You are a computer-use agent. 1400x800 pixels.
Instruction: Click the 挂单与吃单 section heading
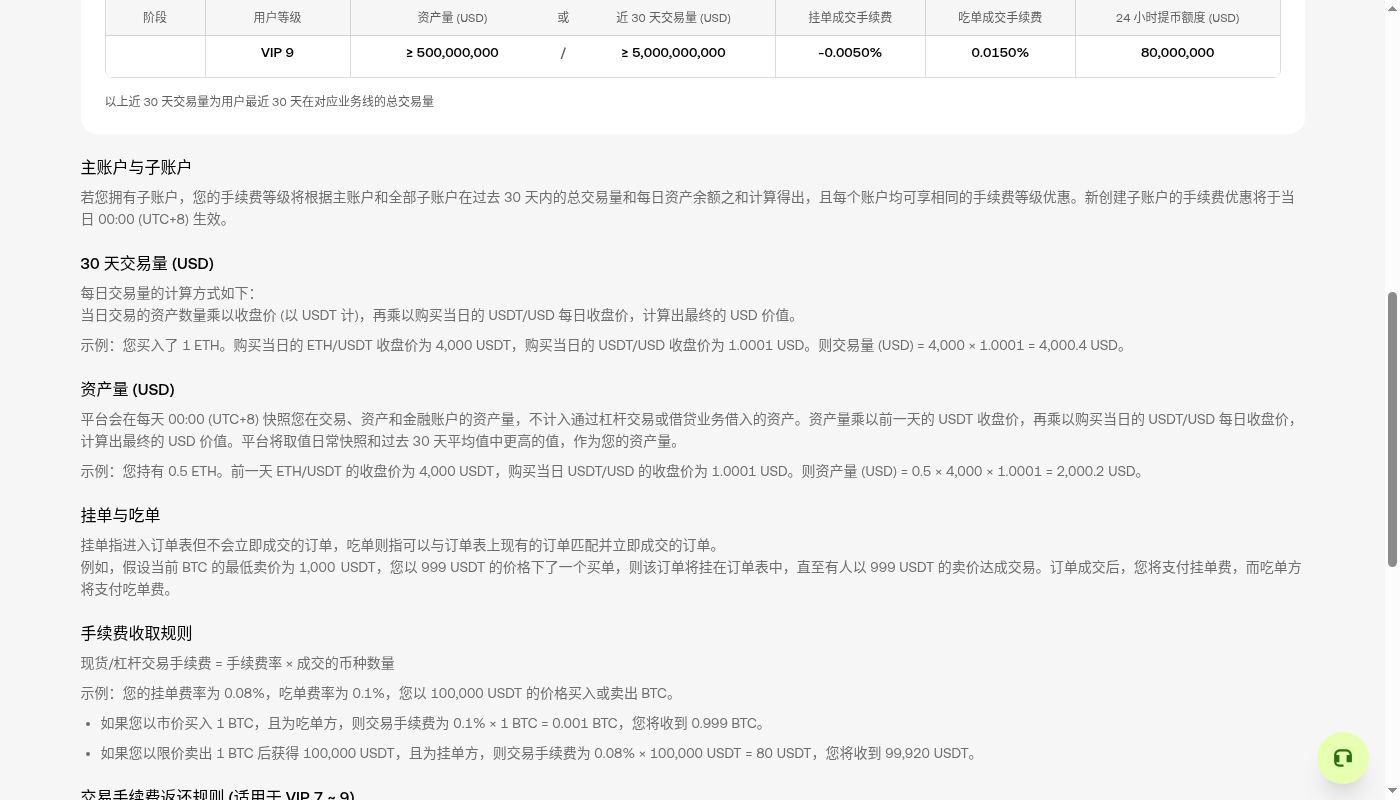tap(121, 515)
